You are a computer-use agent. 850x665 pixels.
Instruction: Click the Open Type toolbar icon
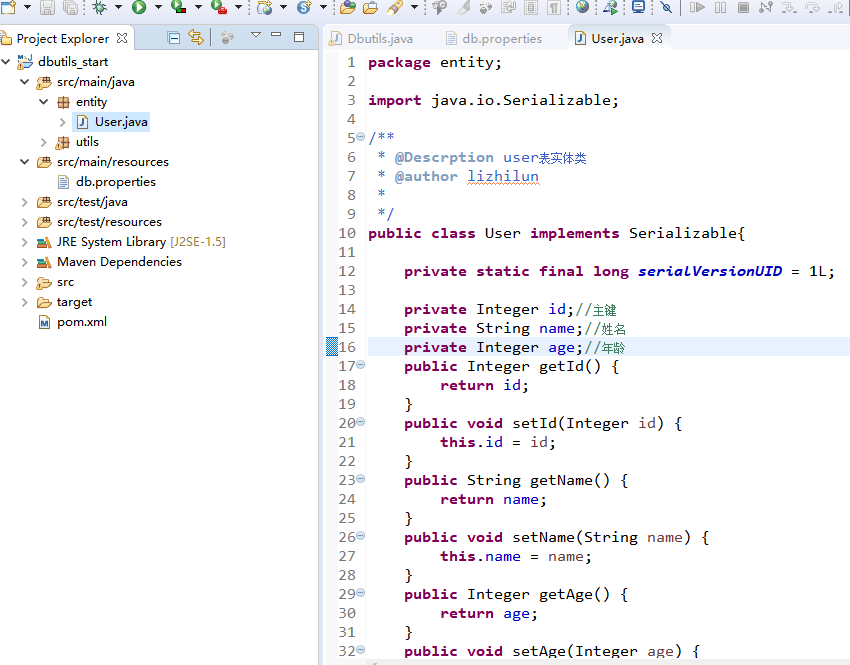coord(347,7)
